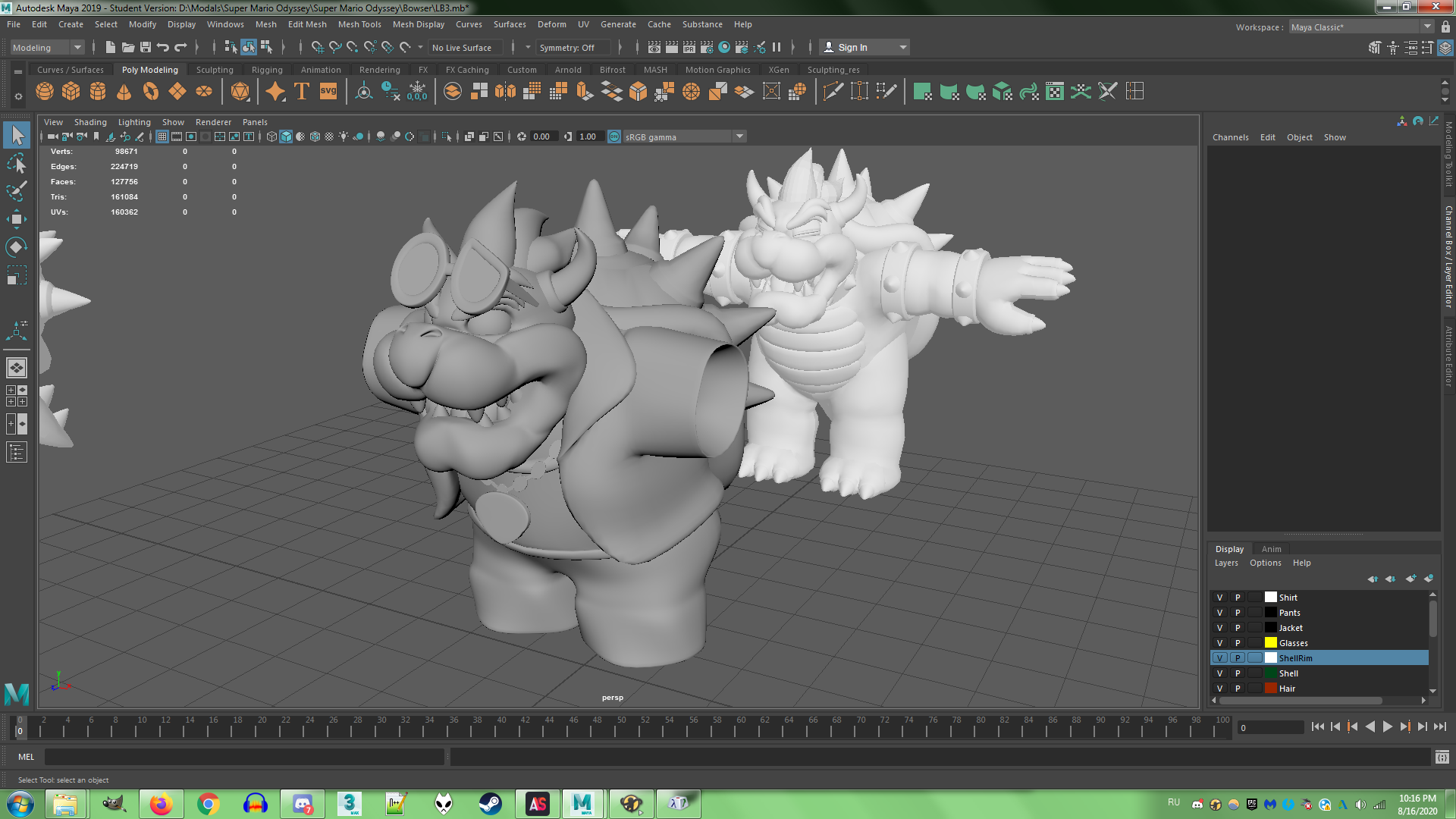This screenshot has width=1456, height=819.
Task: Click the New Scene icon
Action: pyautogui.click(x=111, y=48)
